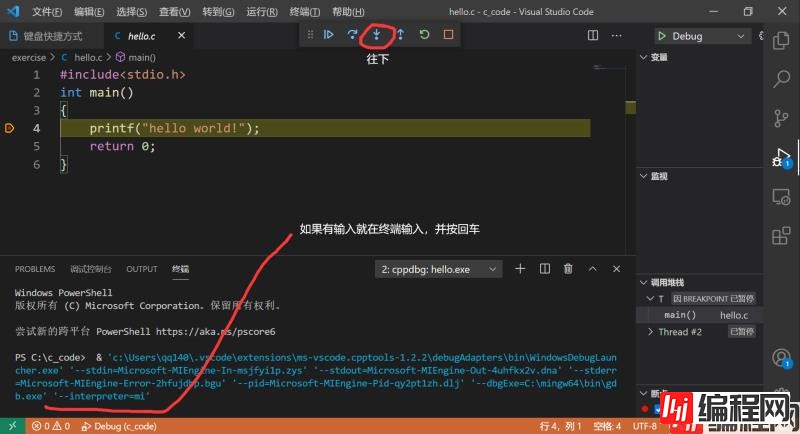This screenshot has height=434, width=800.
Task: Collapse the paused thread in call stack
Action: click(650, 298)
